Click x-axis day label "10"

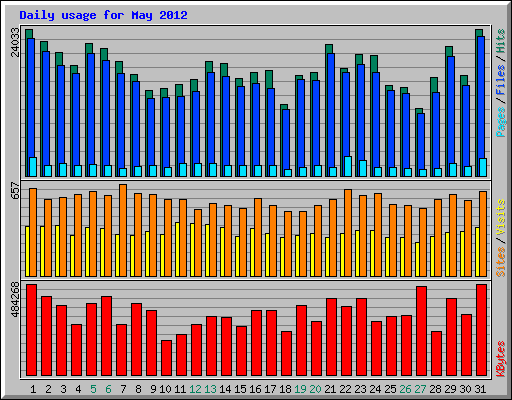tap(165, 389)
